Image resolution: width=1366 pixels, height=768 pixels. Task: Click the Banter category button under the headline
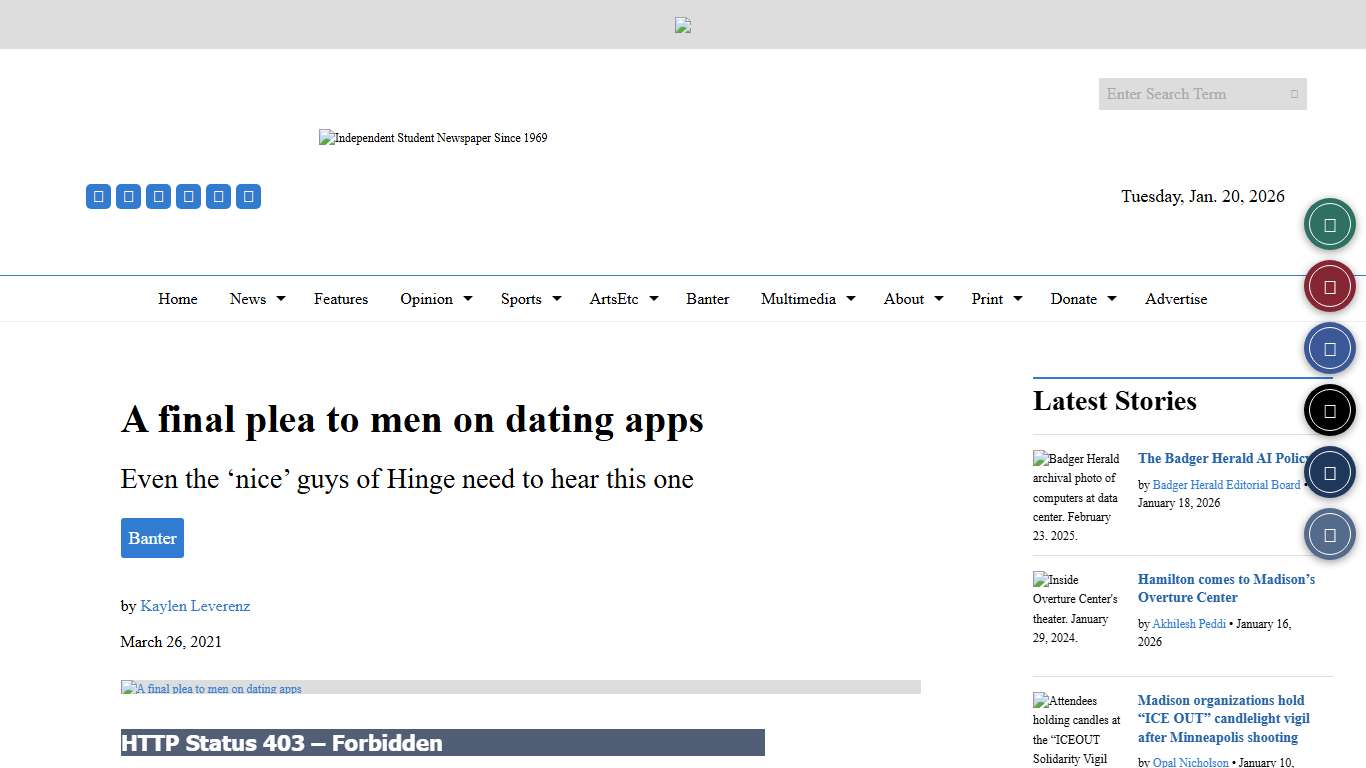152,537
